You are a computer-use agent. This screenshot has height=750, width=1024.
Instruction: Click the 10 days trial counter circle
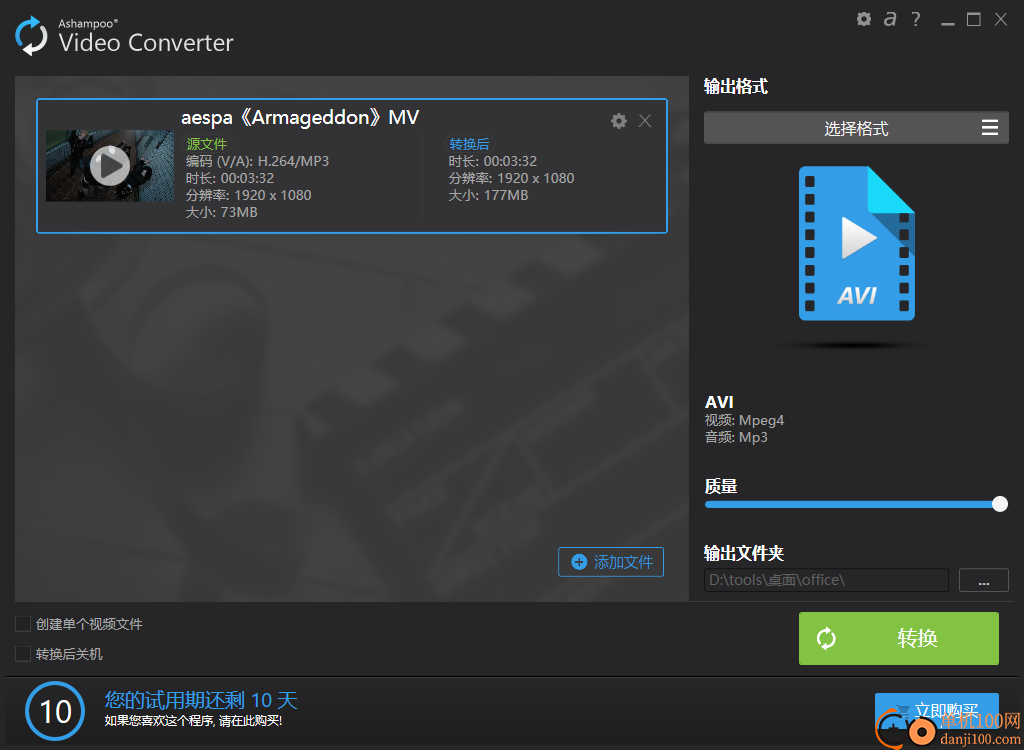pos(55,711)
